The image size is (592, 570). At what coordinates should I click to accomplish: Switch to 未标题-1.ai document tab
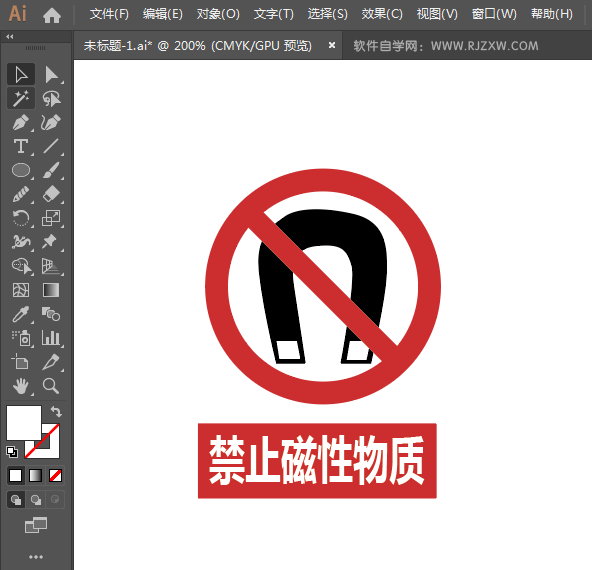198,46
